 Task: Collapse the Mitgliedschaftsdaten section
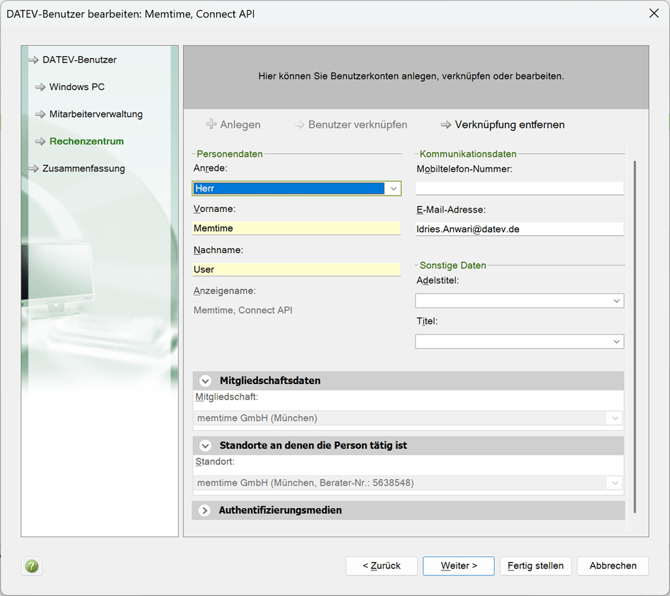tap(206, 381)
